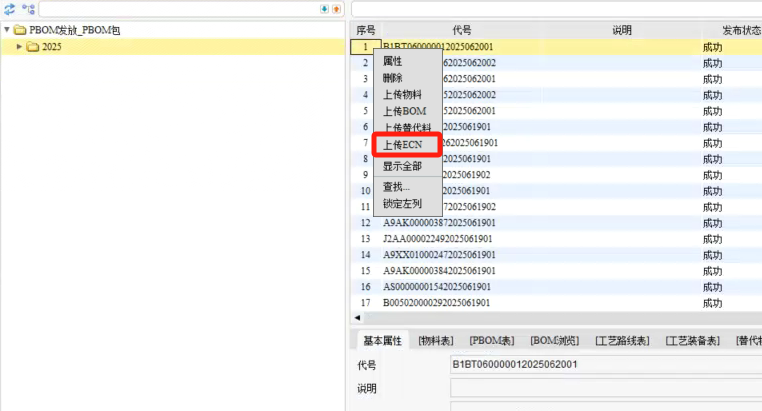The width and height of the screenshot is (762, 411).
Task: Click 成功 status in row 12
Action: tap(712, 223)
